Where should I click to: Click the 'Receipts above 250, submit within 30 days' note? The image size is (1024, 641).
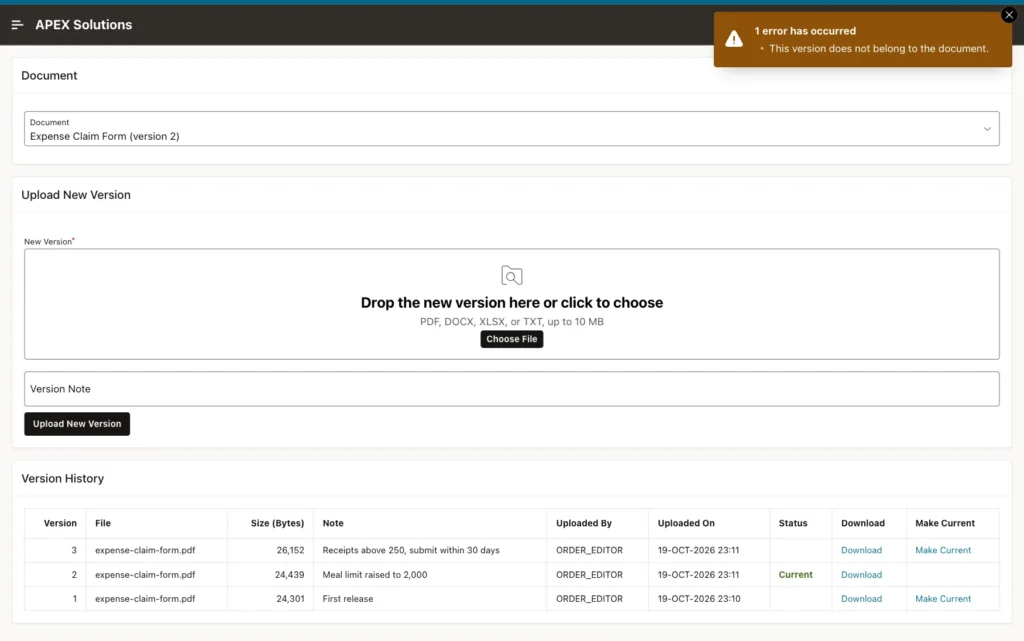click(x=411, y=550)
